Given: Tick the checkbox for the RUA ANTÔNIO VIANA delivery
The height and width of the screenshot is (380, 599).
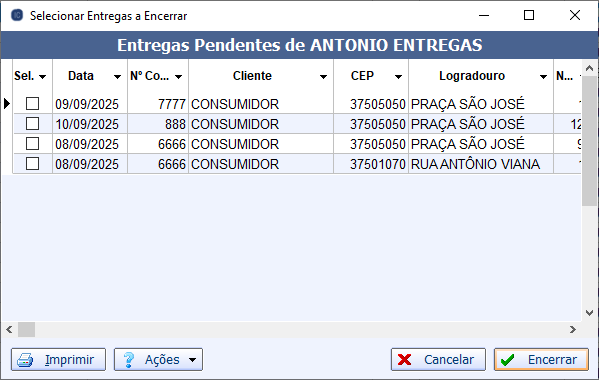Looking at the screenshot, I should coord(32,163).
